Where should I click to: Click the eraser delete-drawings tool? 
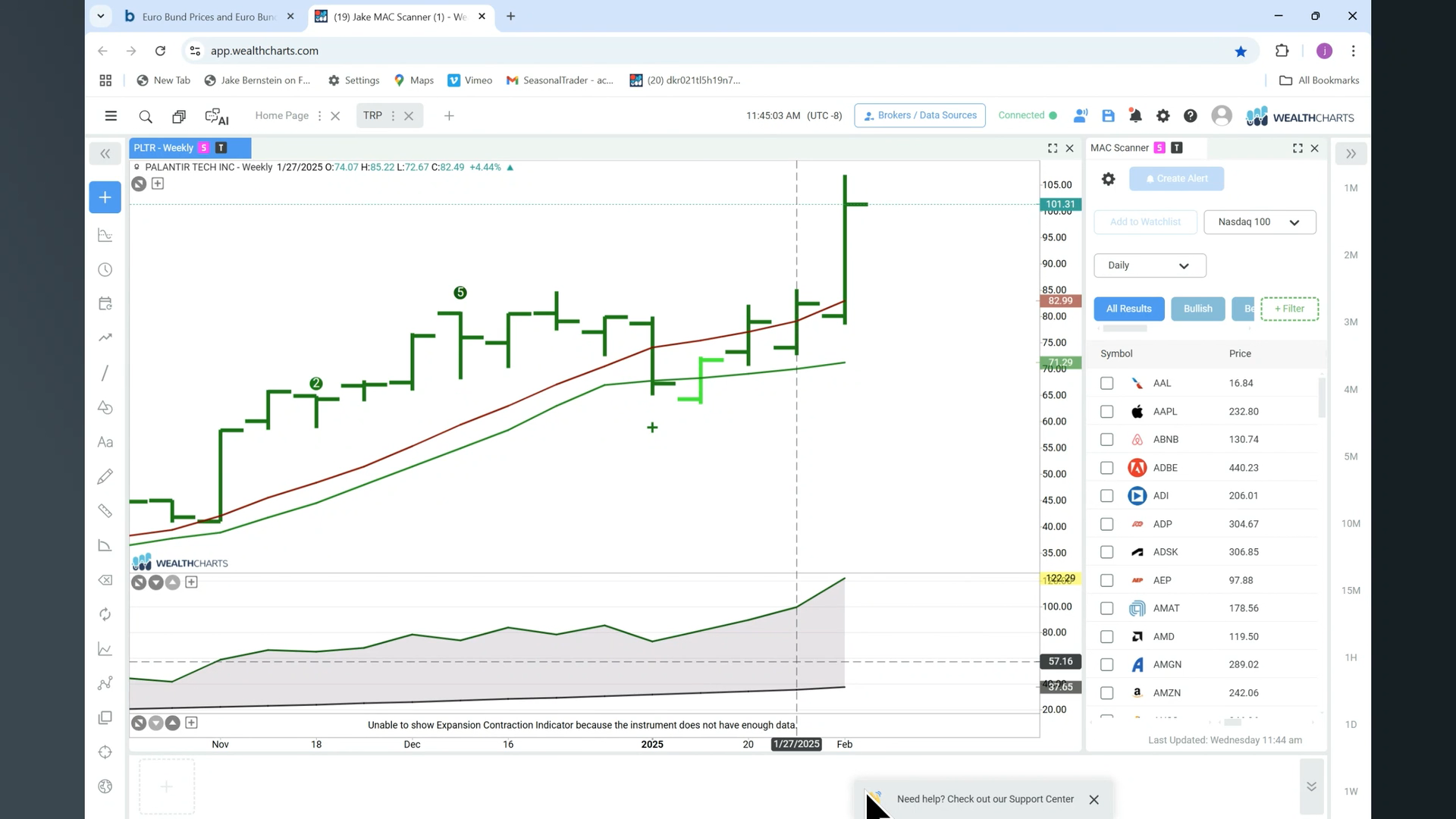(x=105, y=580)
